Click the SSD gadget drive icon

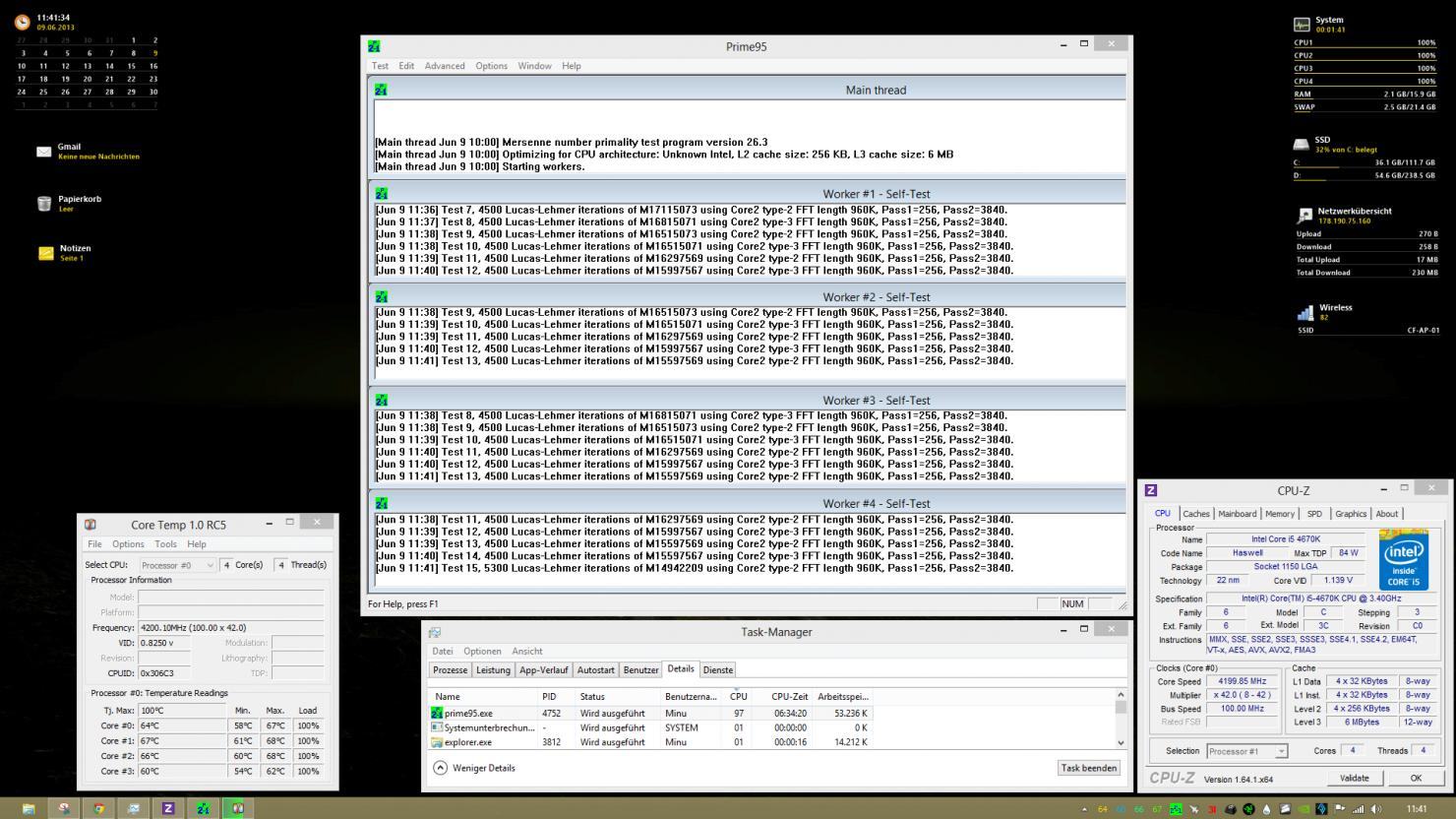click(1301, 144)
